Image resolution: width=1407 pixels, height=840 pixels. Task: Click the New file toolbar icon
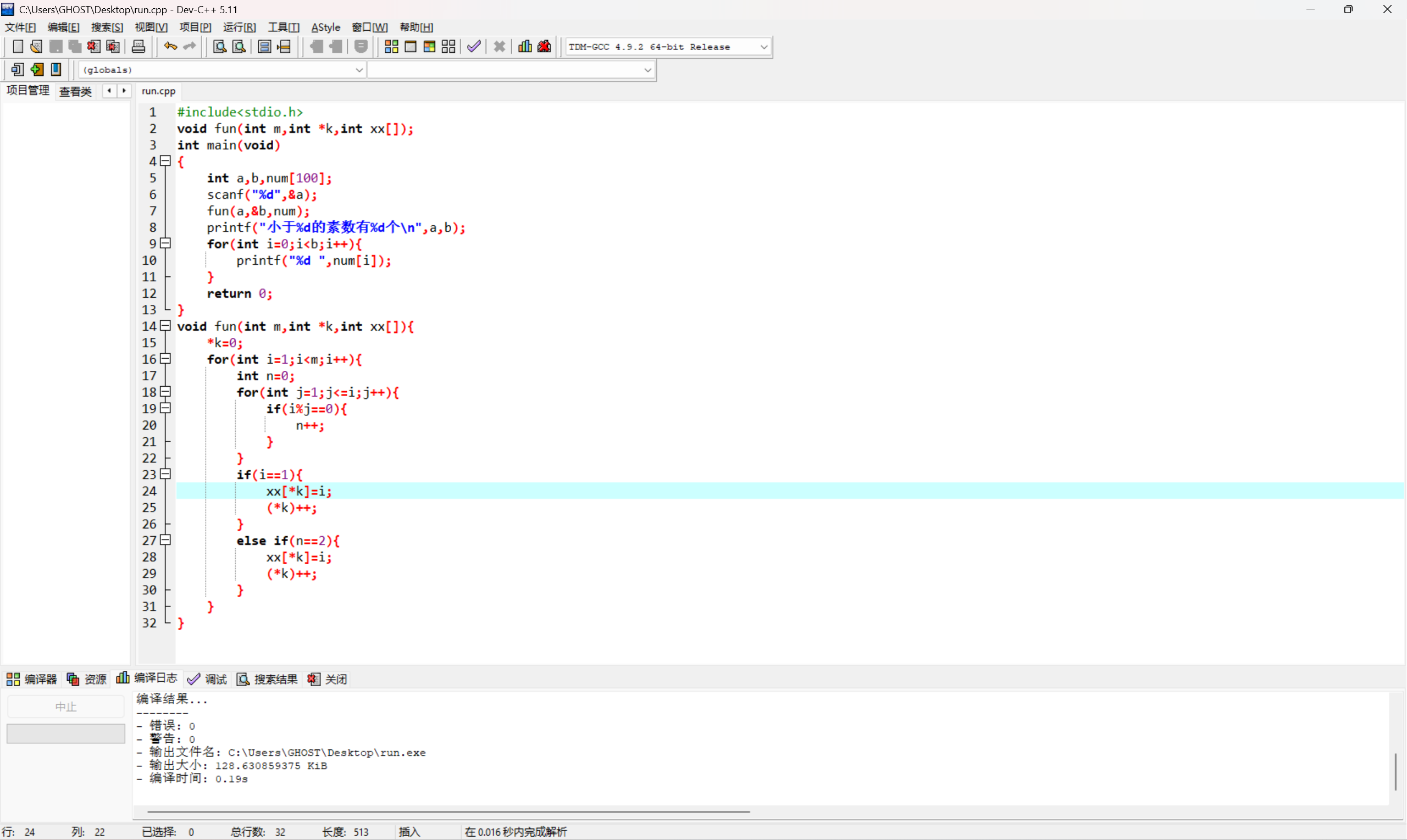coord(18,47)
